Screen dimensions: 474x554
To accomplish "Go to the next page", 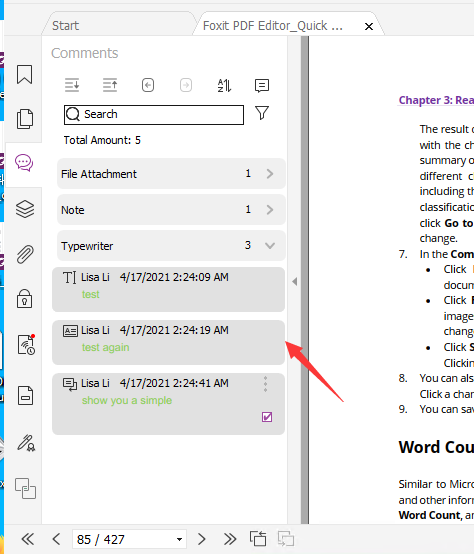I will coord(201,539).
